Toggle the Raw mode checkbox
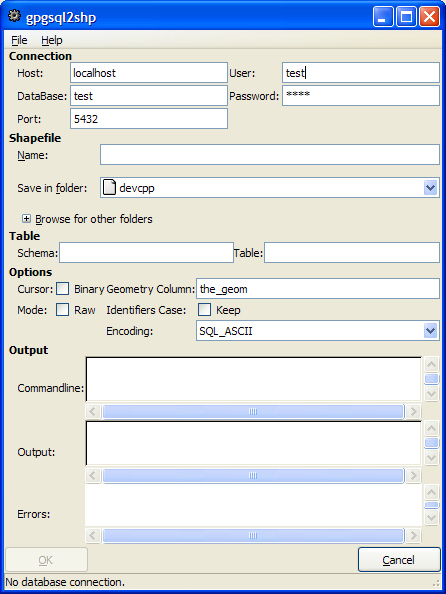This screenshot has width=446, height=594. point(63,310)
